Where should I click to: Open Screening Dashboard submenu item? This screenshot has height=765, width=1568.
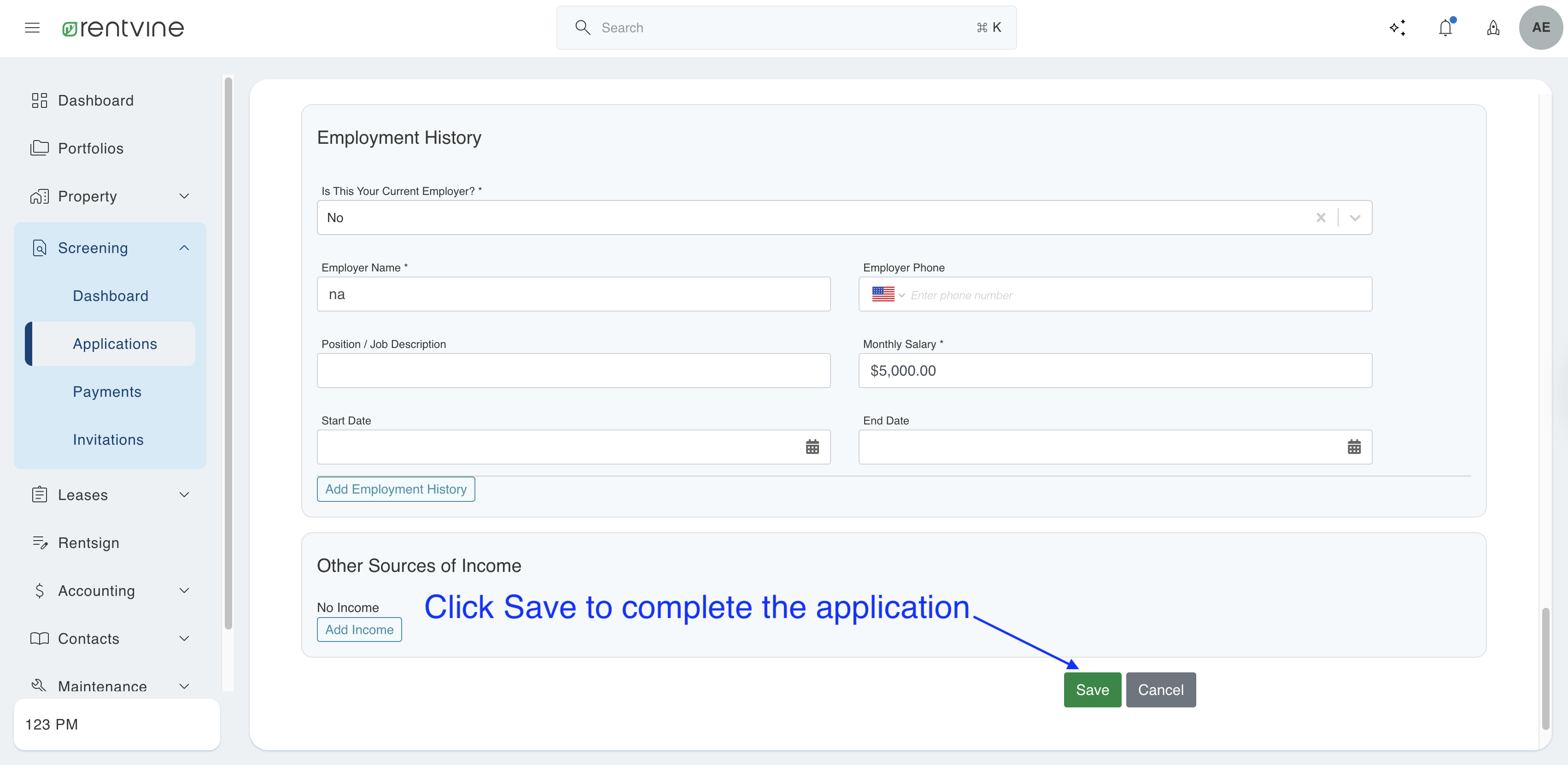(x=110, y=296)
